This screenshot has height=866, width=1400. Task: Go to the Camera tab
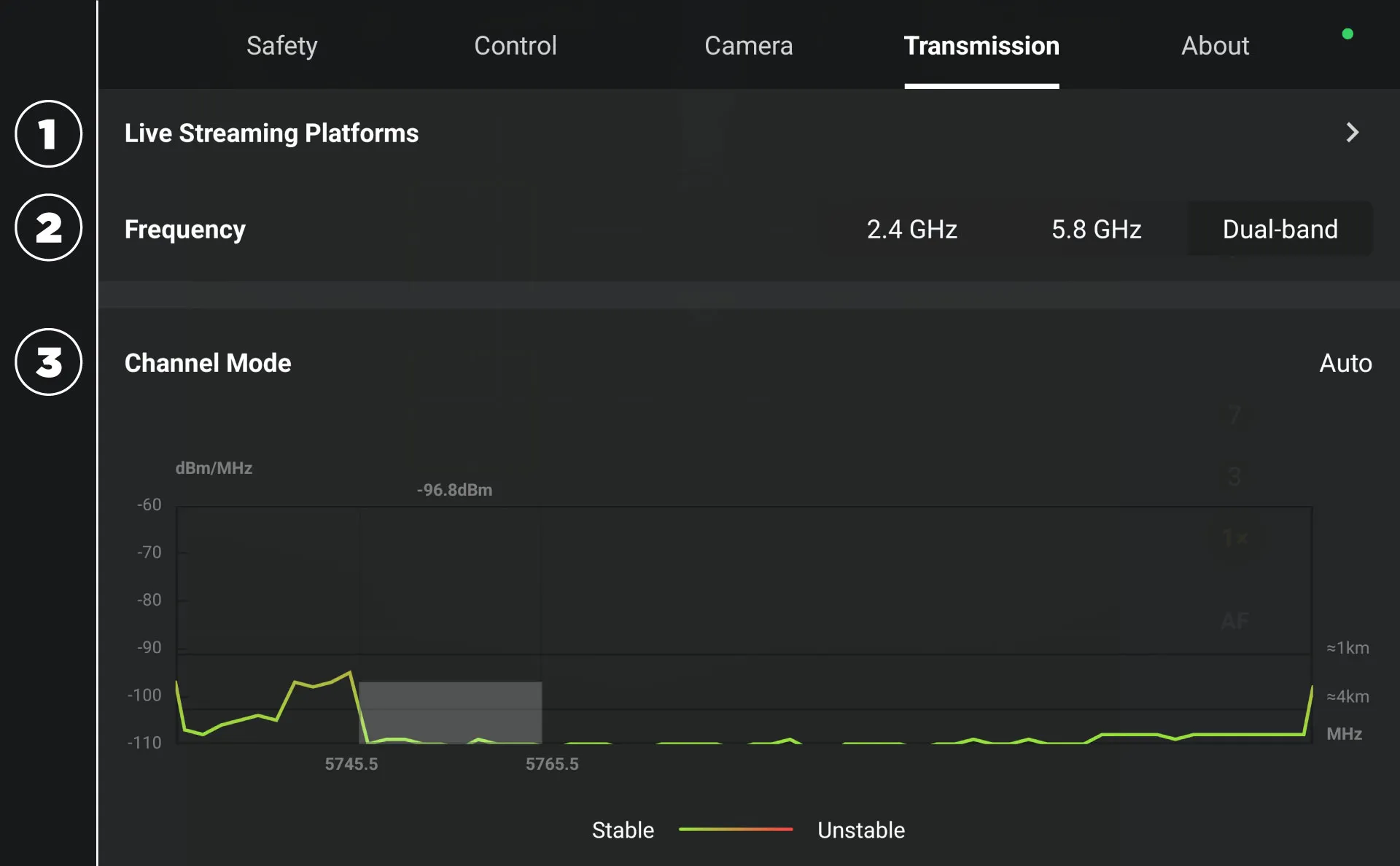748,45
